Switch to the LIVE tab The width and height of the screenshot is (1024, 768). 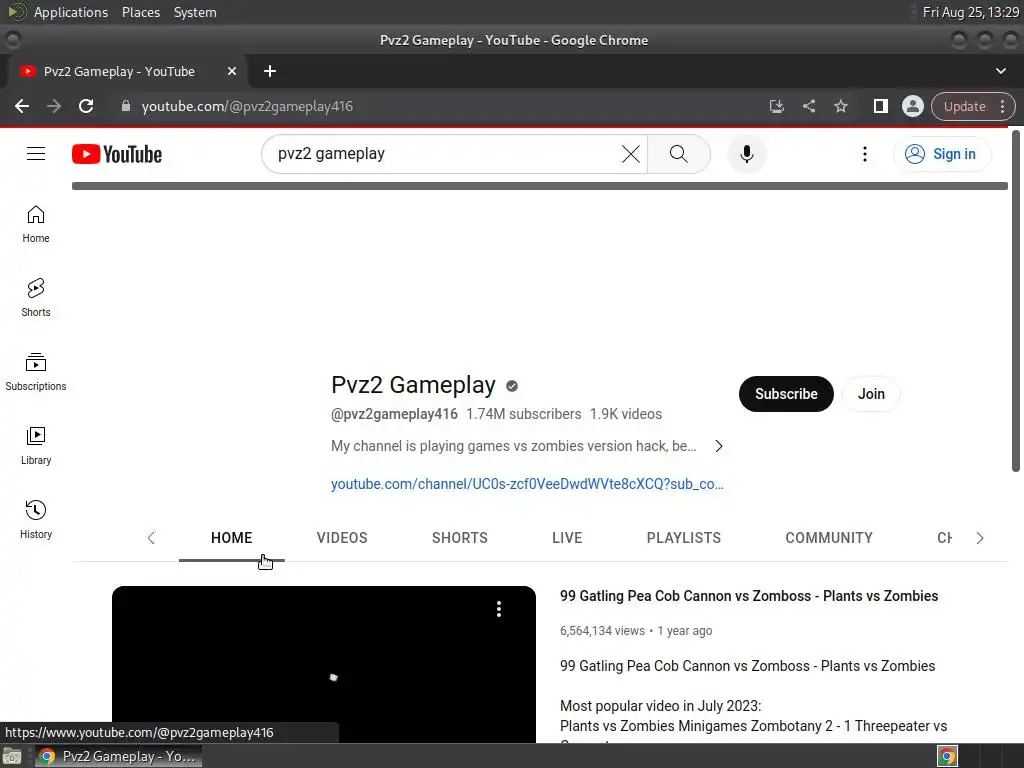point(567,538)
